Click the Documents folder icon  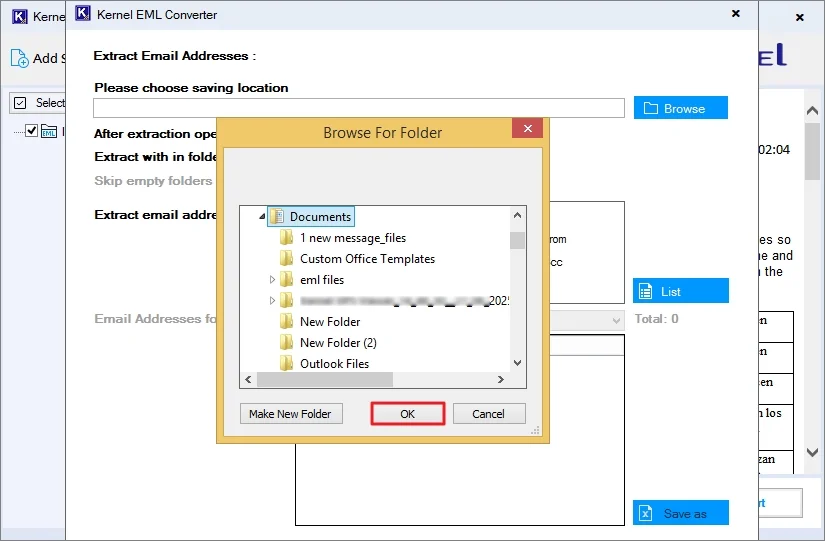click(x=276, y=217)
